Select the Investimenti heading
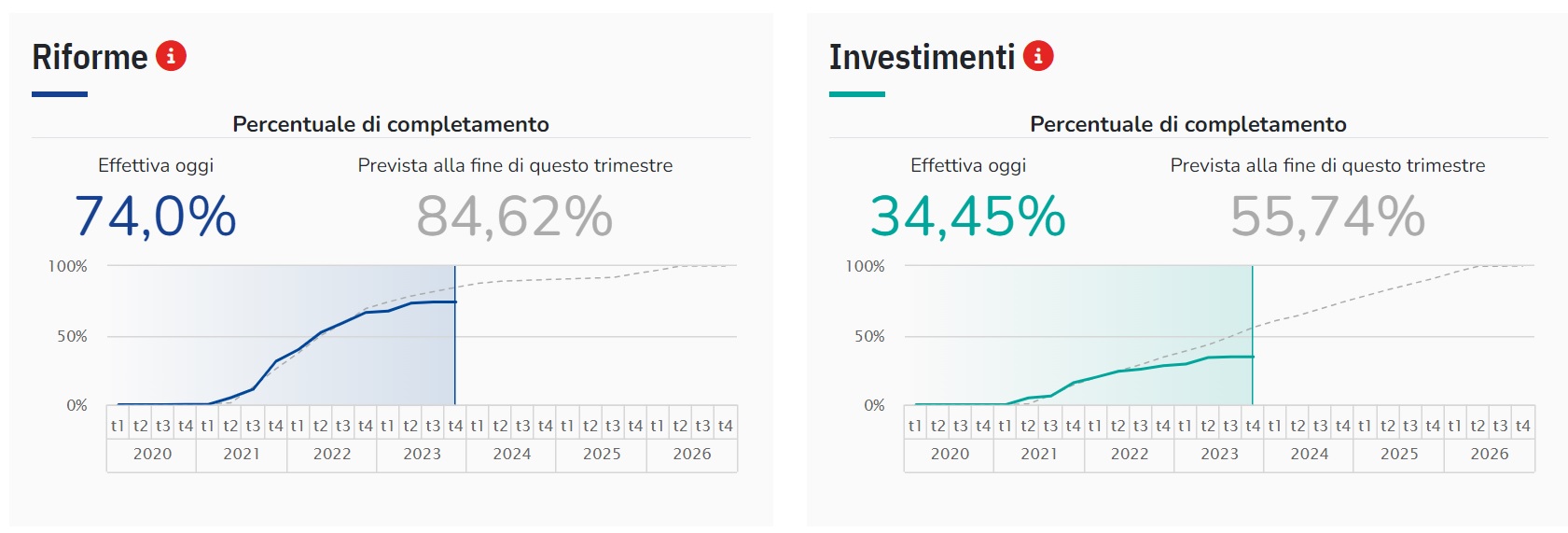This screenshot has width=1568, height=533. point(922,57)
